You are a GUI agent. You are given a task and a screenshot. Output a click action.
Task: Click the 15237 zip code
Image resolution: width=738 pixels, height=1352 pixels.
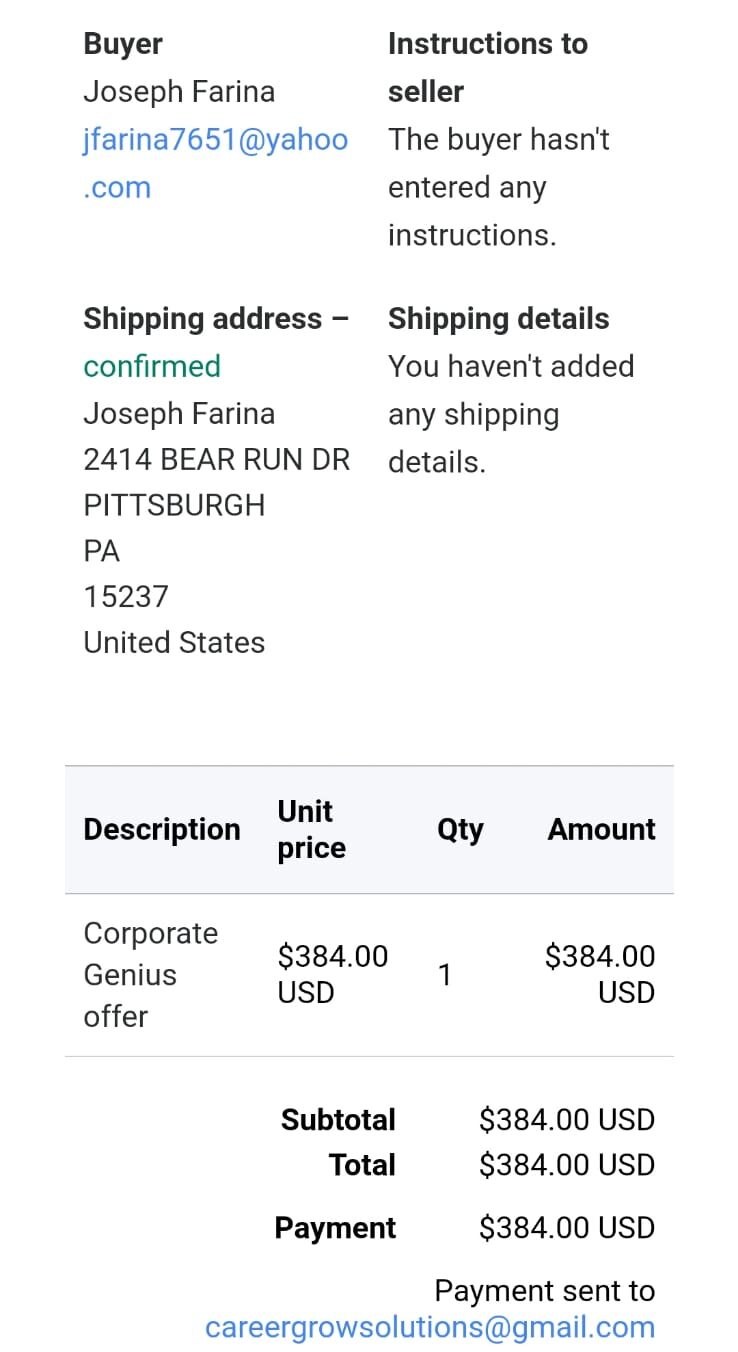126,597
